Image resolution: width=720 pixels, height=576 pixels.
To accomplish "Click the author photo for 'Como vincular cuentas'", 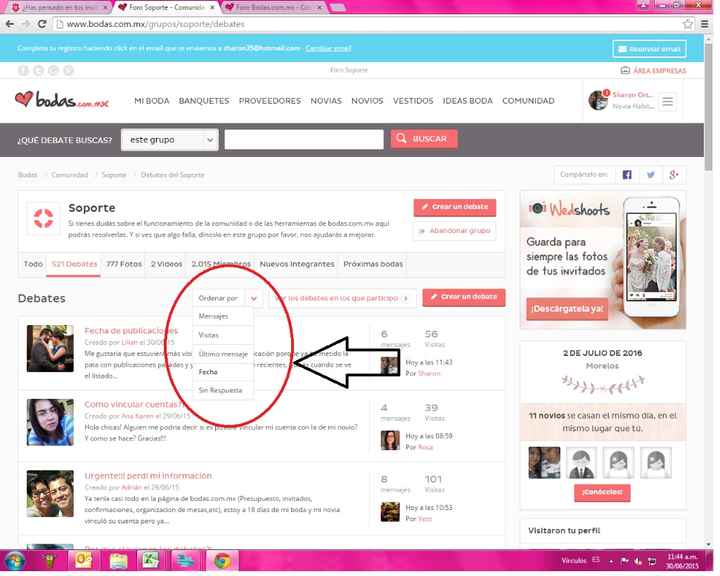I will [50, 422].
